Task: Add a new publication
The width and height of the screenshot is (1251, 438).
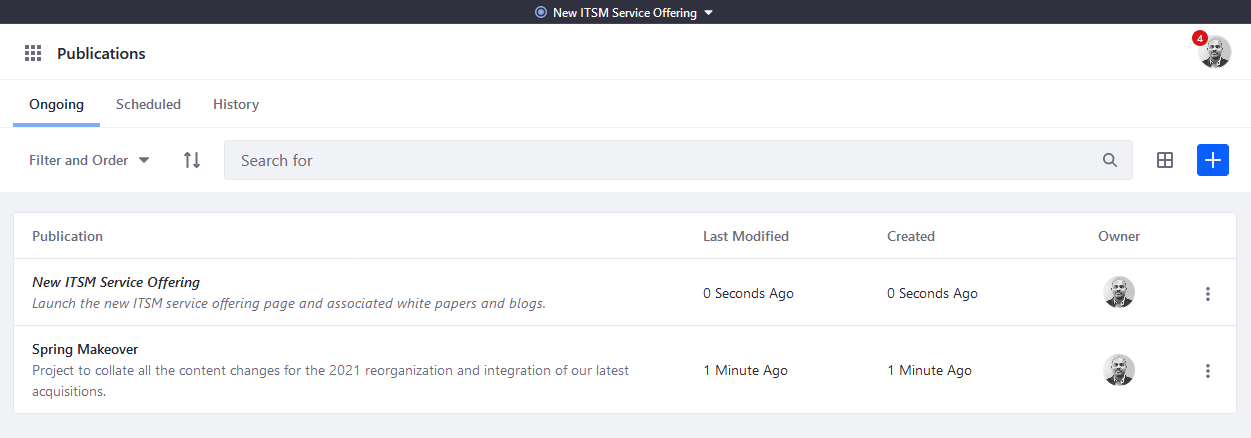Action: click(1213, 160)
